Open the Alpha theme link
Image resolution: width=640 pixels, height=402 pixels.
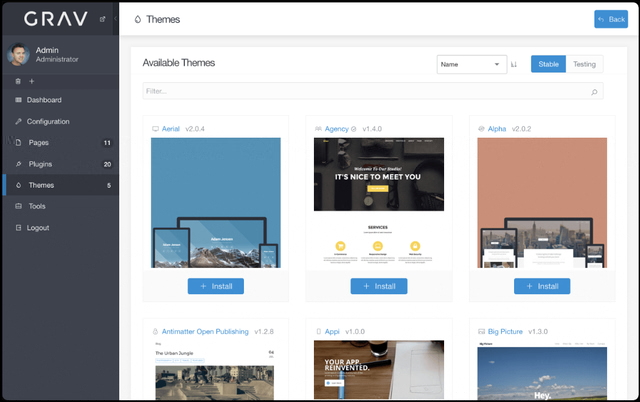(x=497, y=129)
